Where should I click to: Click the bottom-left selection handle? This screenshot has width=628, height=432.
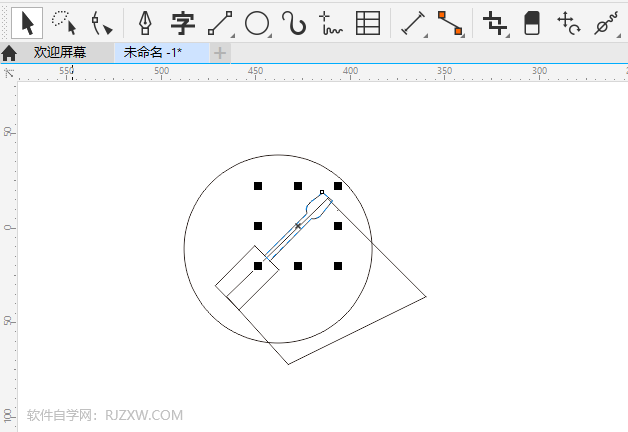click(258, 266)
